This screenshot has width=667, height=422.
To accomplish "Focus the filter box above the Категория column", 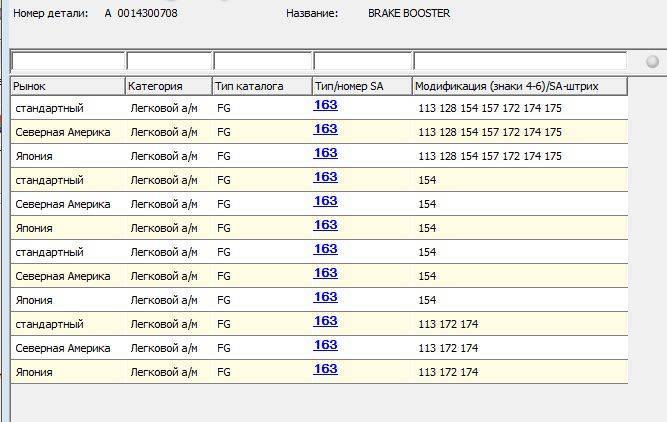I will tap(169, 62).
